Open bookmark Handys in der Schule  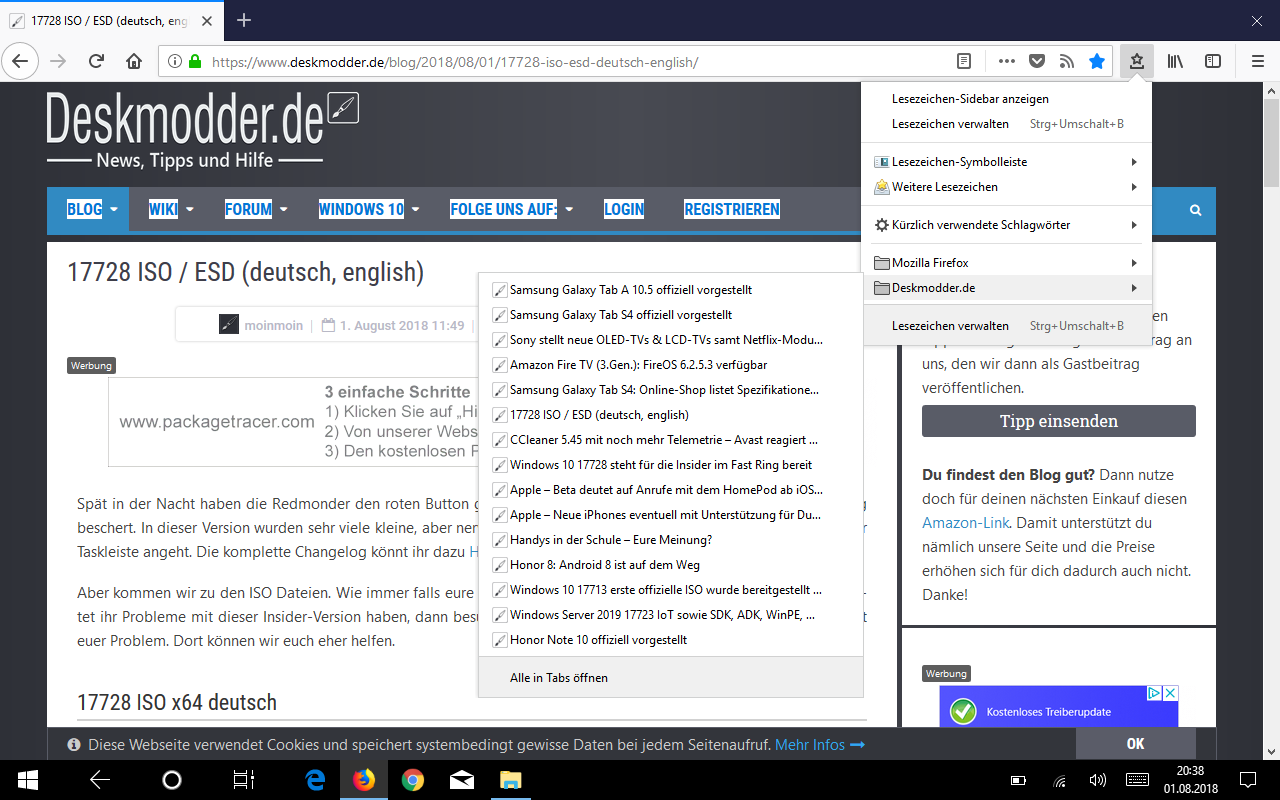(670, 540)
